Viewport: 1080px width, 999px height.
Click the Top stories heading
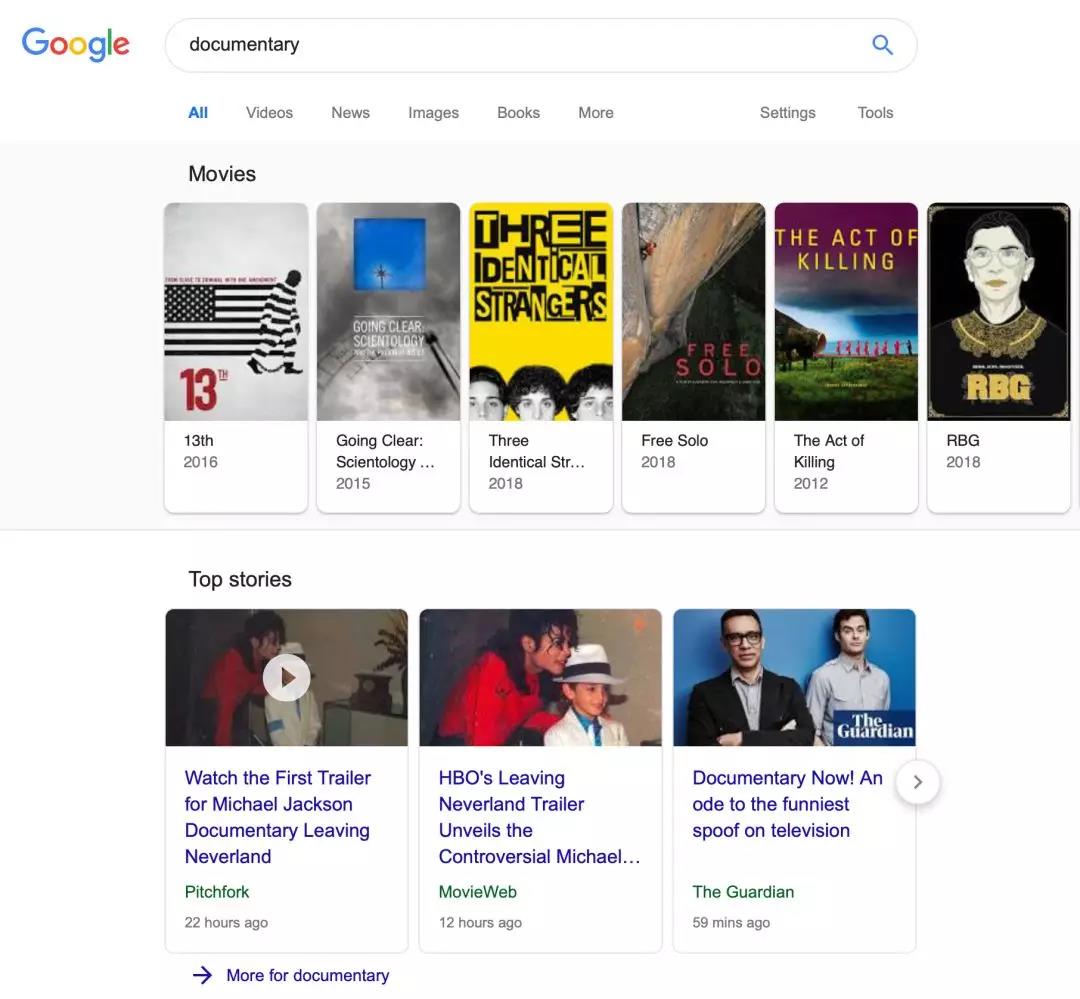240,579
